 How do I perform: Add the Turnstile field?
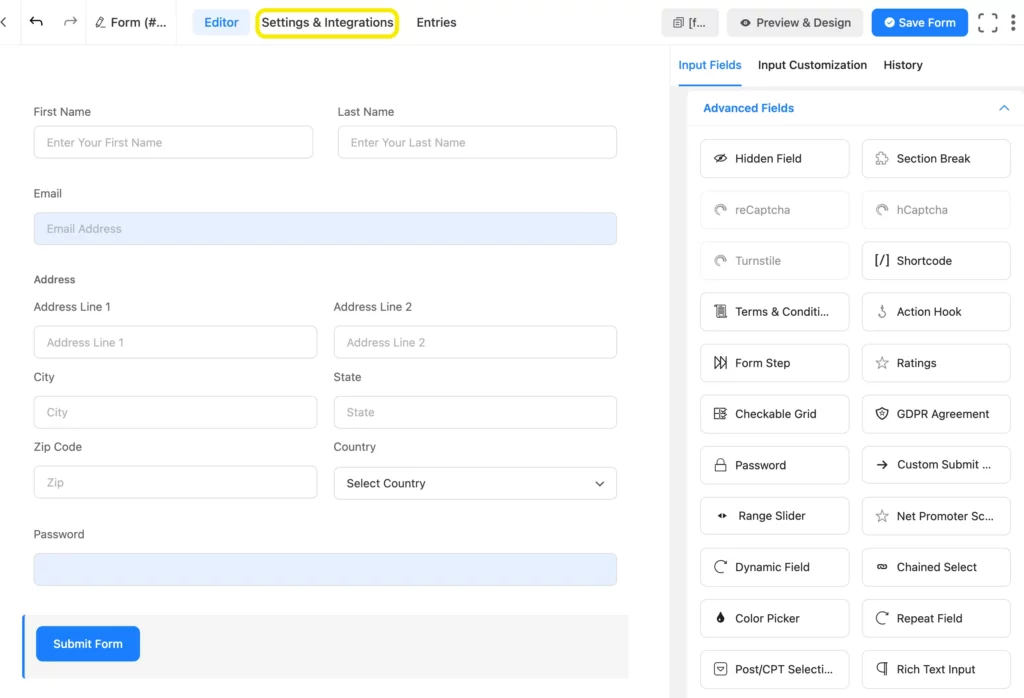(774, 261)
